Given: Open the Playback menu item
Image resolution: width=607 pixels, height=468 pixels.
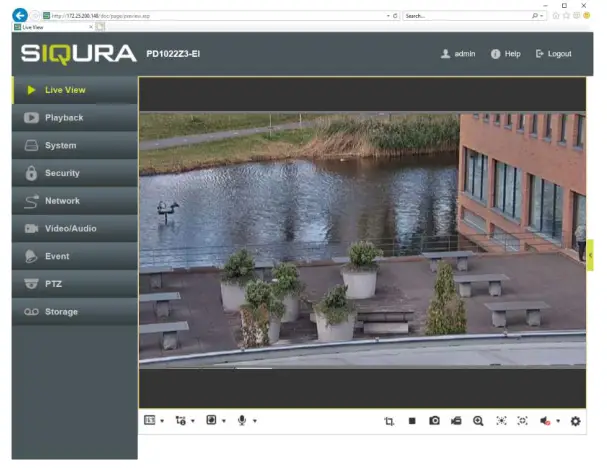Looking at the screenshot, I should [x=75, y=118].
